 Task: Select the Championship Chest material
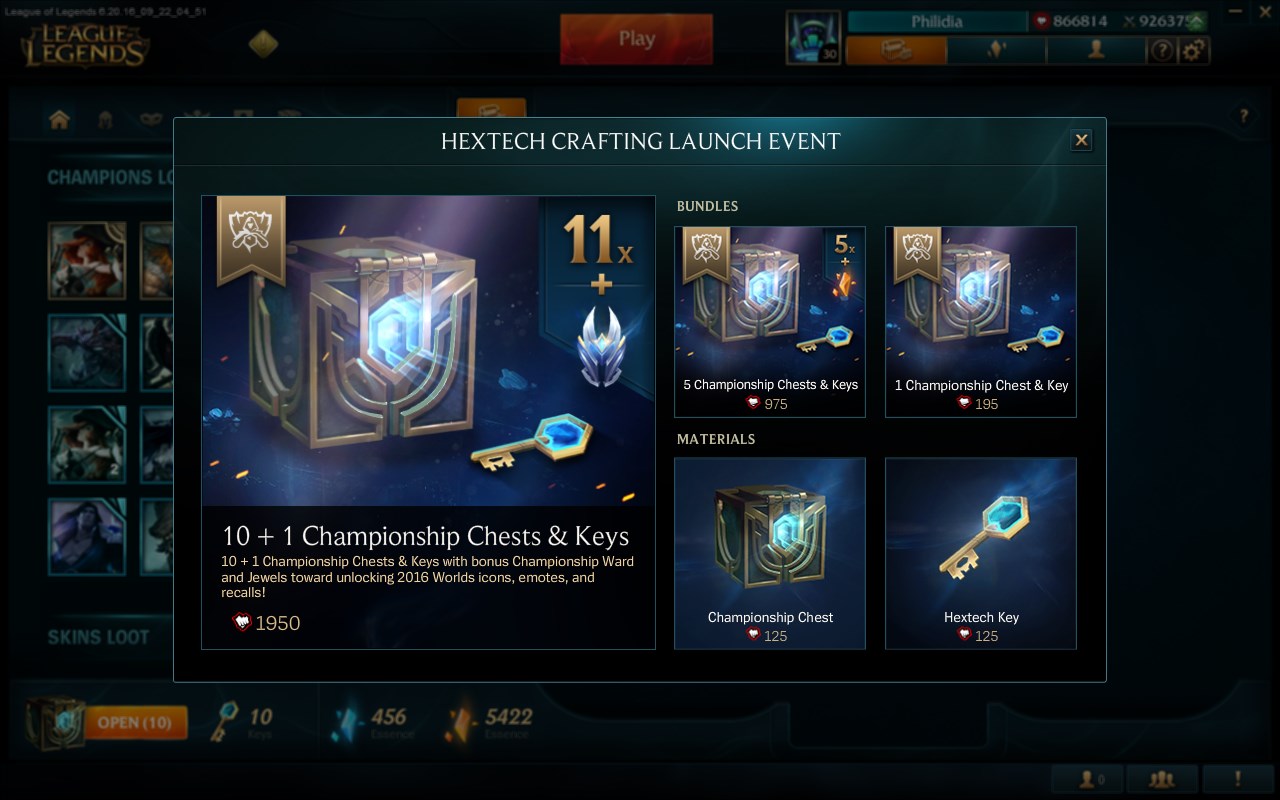click(770, 553)
